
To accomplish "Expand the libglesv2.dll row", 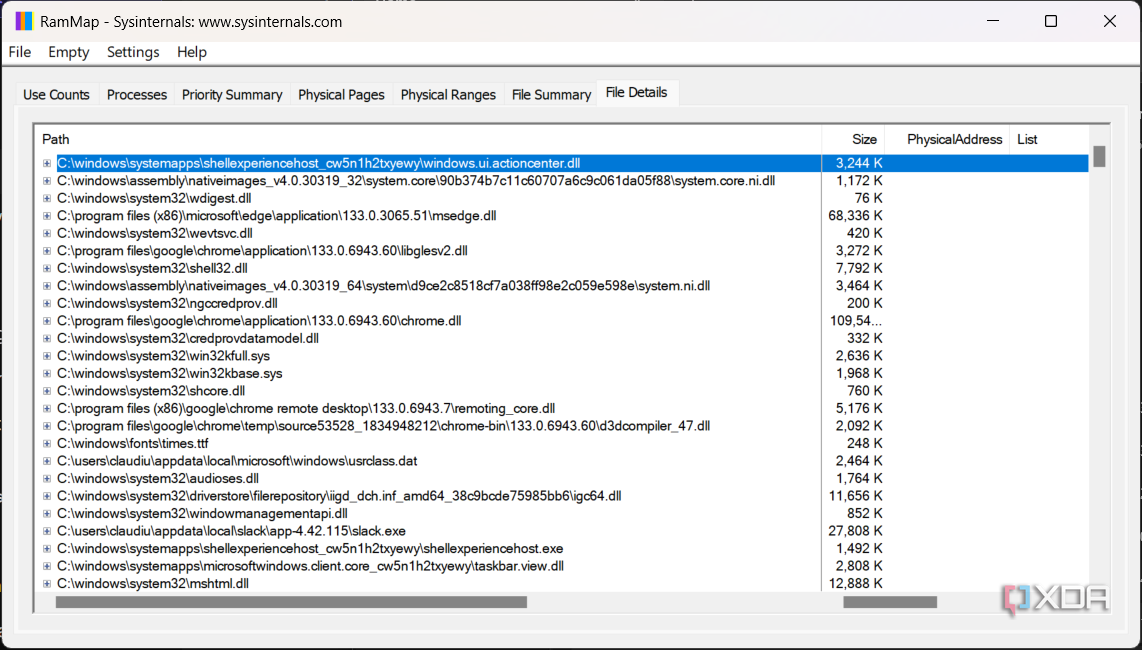I will [x=47, y=251].
